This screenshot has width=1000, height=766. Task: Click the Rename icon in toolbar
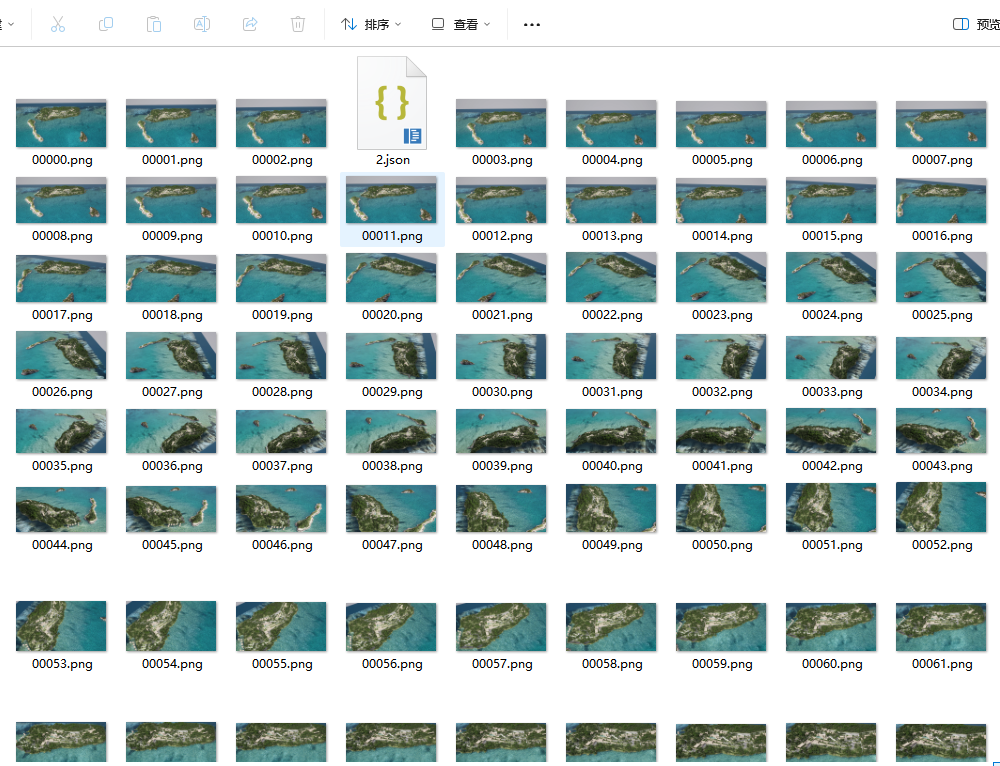202,24
